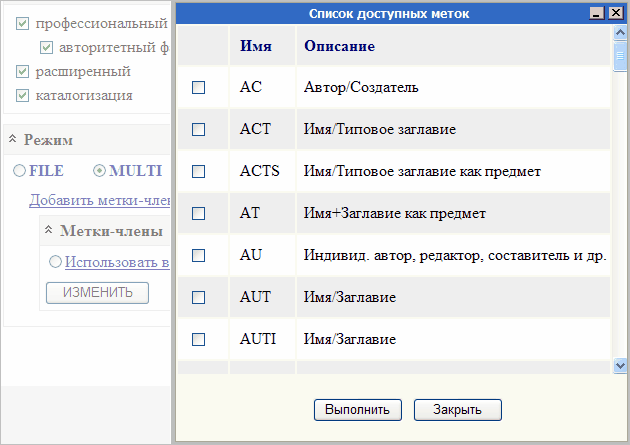Collapse the Режим section
This screenshot has width=630, height=445.
pos(12,140)
